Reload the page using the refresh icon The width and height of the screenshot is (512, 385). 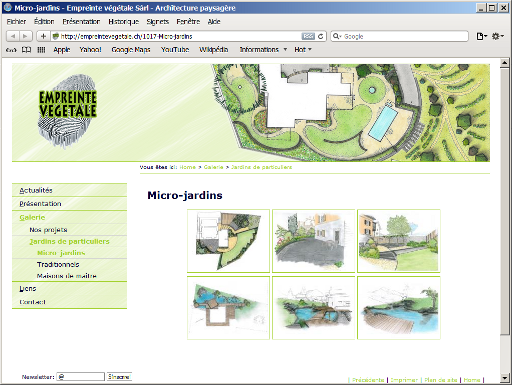pos(321,36)
